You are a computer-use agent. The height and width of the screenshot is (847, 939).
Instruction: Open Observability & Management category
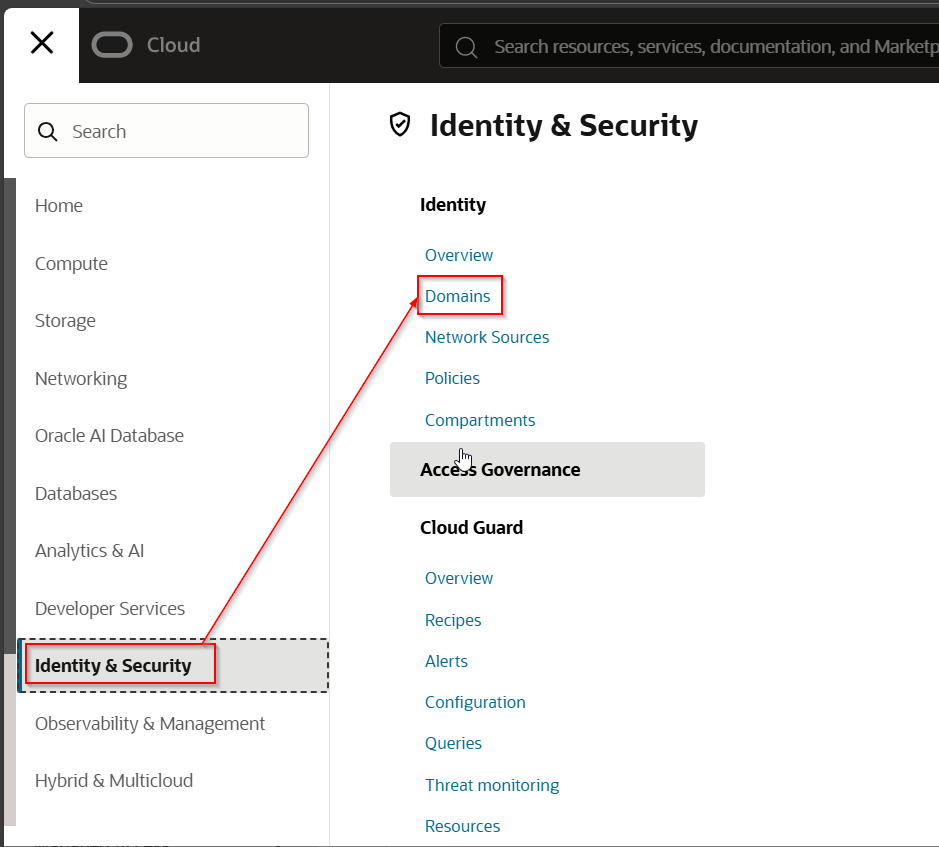click(150, 724)
